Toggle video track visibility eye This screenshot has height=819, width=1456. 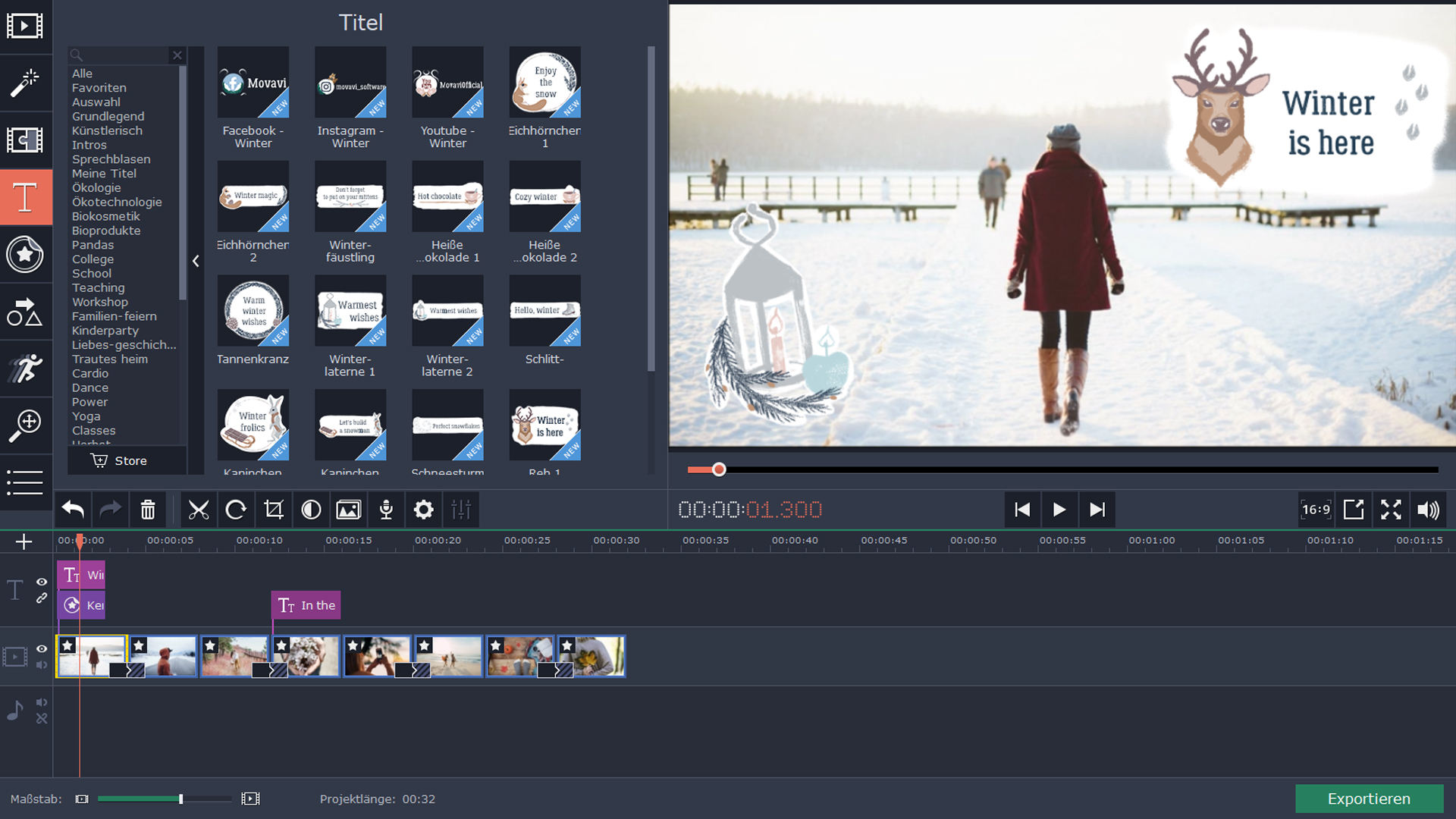[x=42, y=649]
